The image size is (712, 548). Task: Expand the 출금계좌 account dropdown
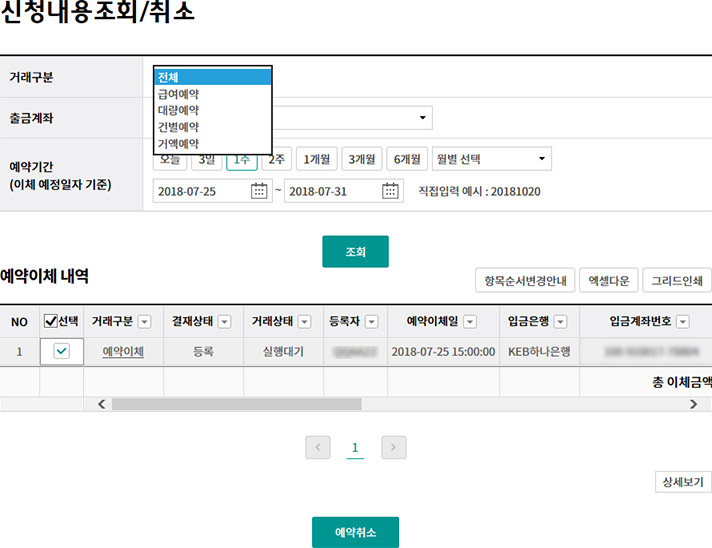pyautogui.click(x=424, y=118)
